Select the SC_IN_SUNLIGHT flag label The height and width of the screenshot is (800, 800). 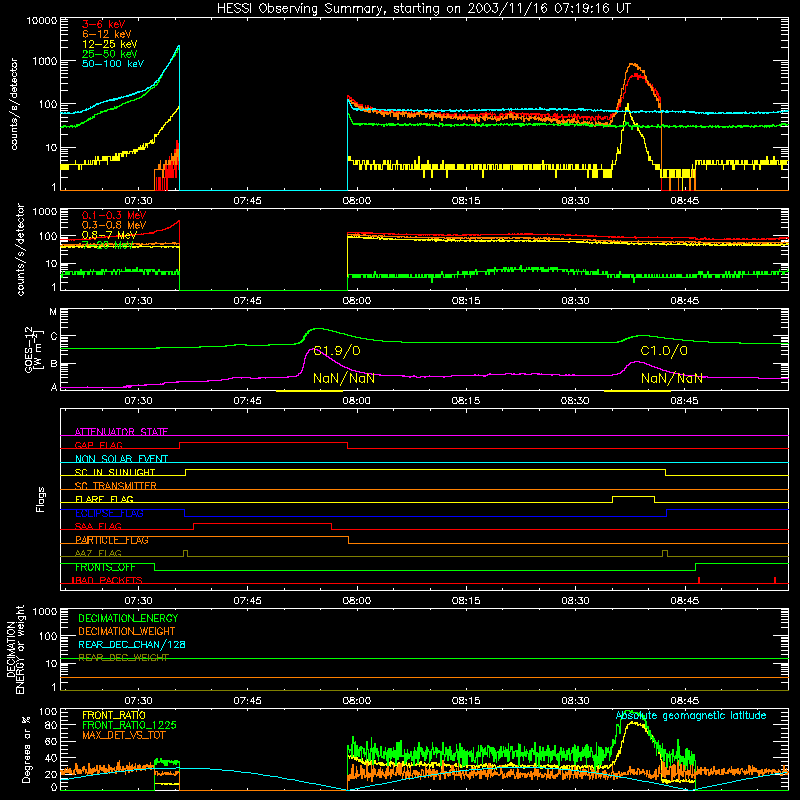click(115, 472)
